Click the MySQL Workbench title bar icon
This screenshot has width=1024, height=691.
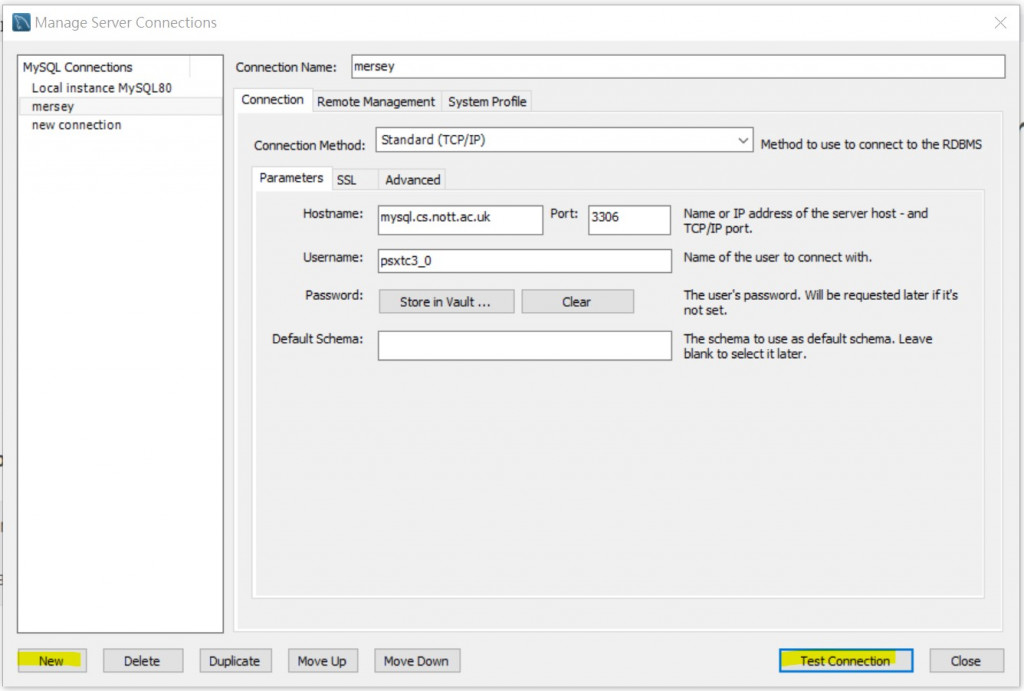pyautogui.click(x=21, y=22)
